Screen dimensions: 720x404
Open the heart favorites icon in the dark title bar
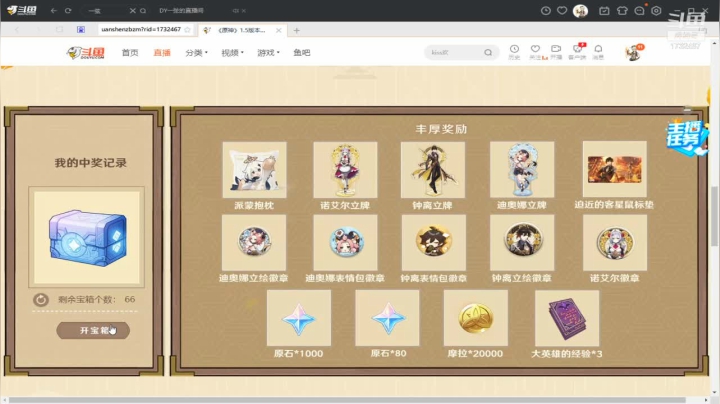(562, 11)
